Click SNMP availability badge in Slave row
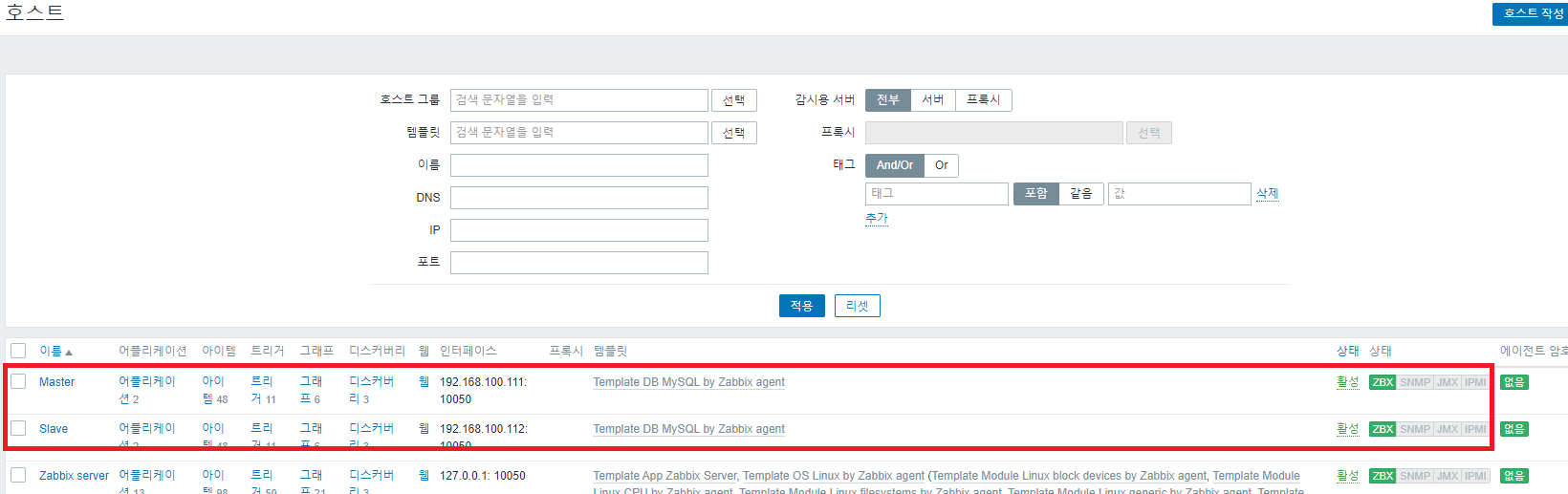The height and width of the screenshot is (494, 1568). [1415, 429]
